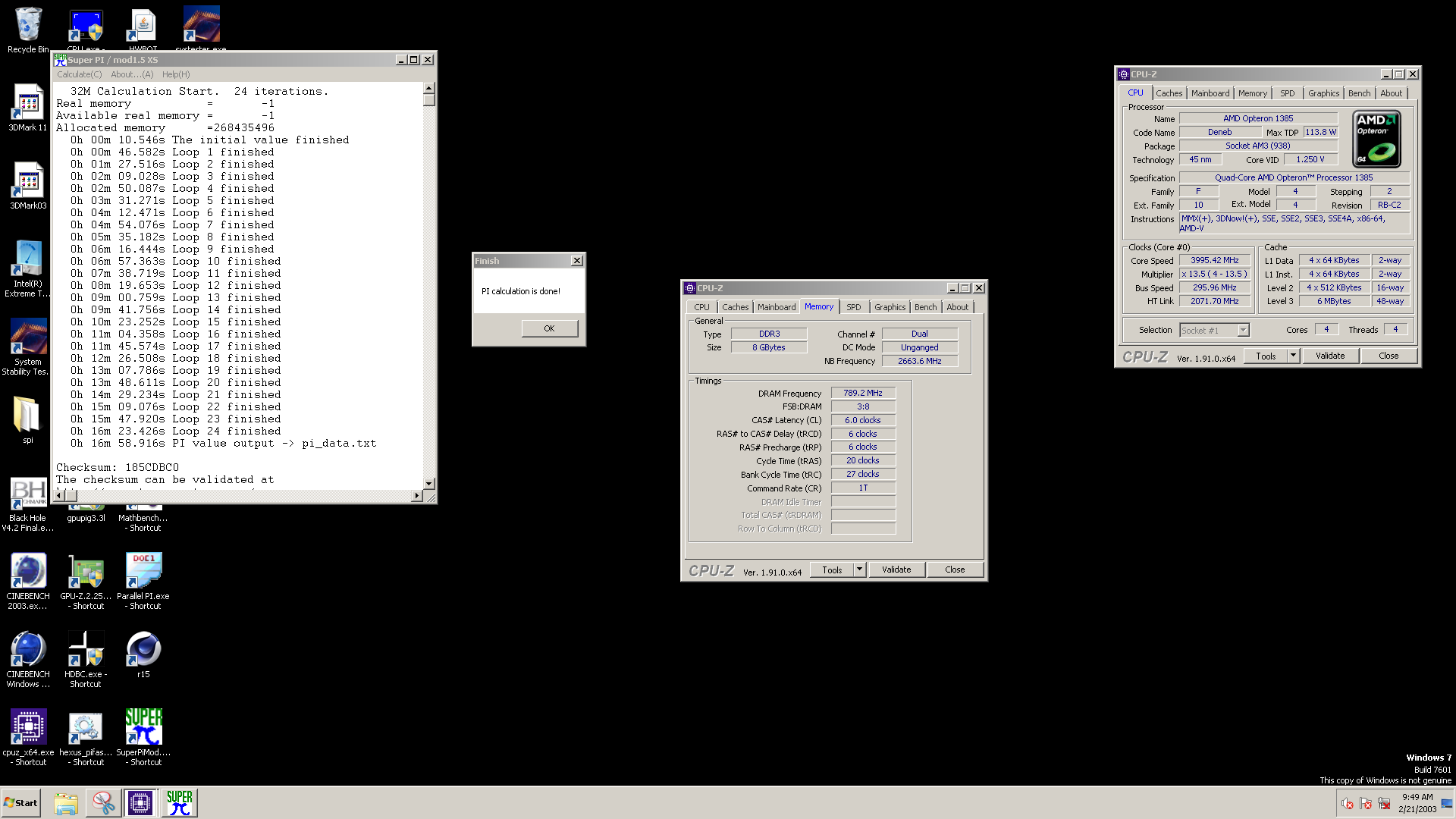
Task: Launch Intel(R) Extreme Tuning desktop icon
Action: [28, 268]
